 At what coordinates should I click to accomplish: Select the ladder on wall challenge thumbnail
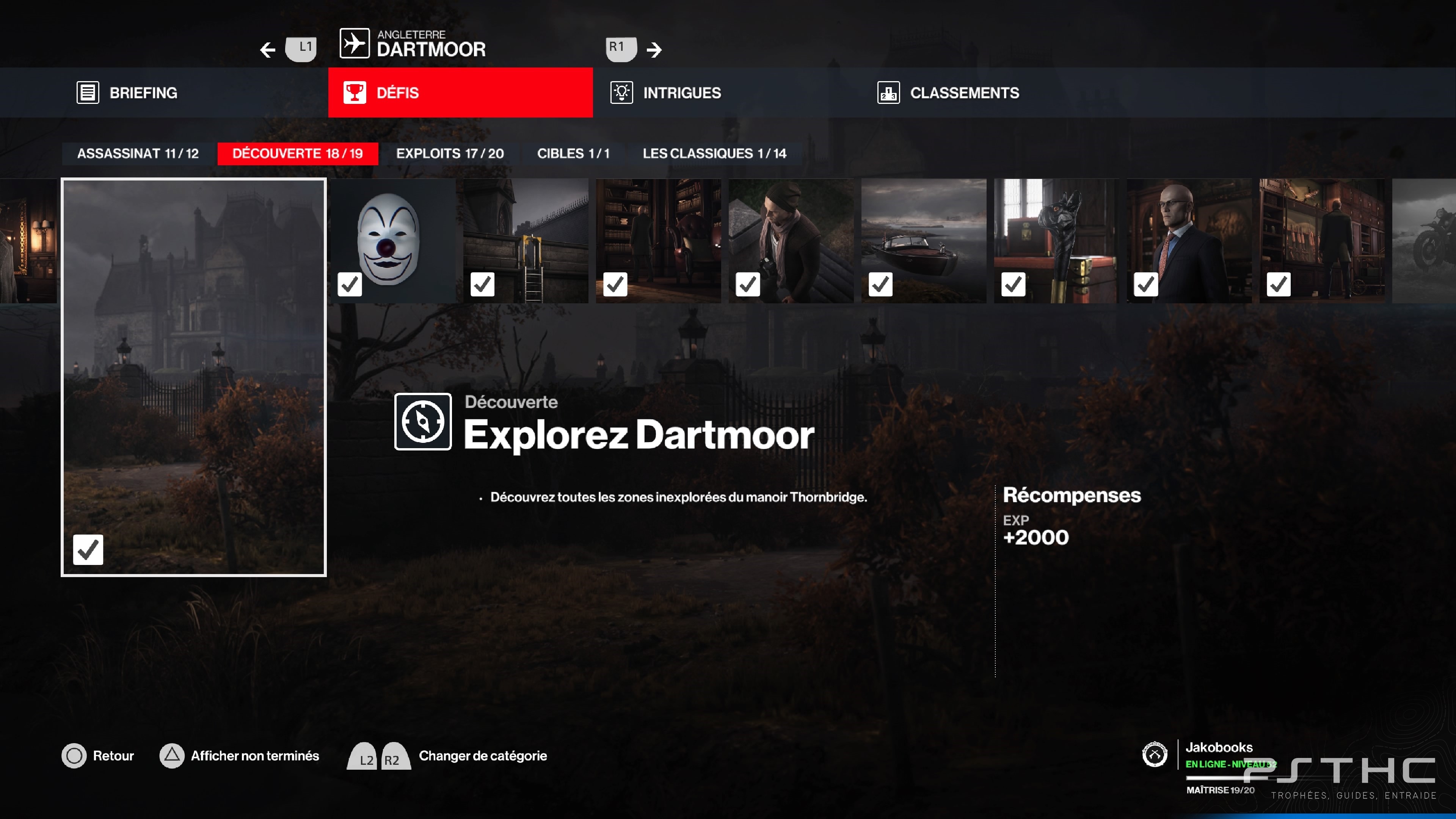point(526,241)
